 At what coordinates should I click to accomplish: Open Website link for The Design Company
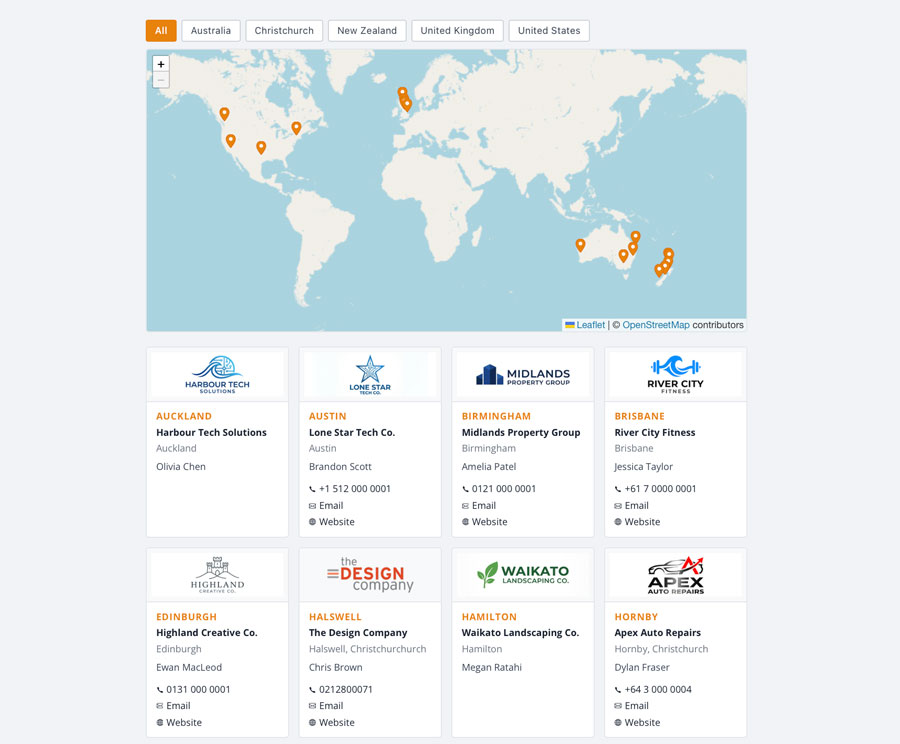[336, 722]
